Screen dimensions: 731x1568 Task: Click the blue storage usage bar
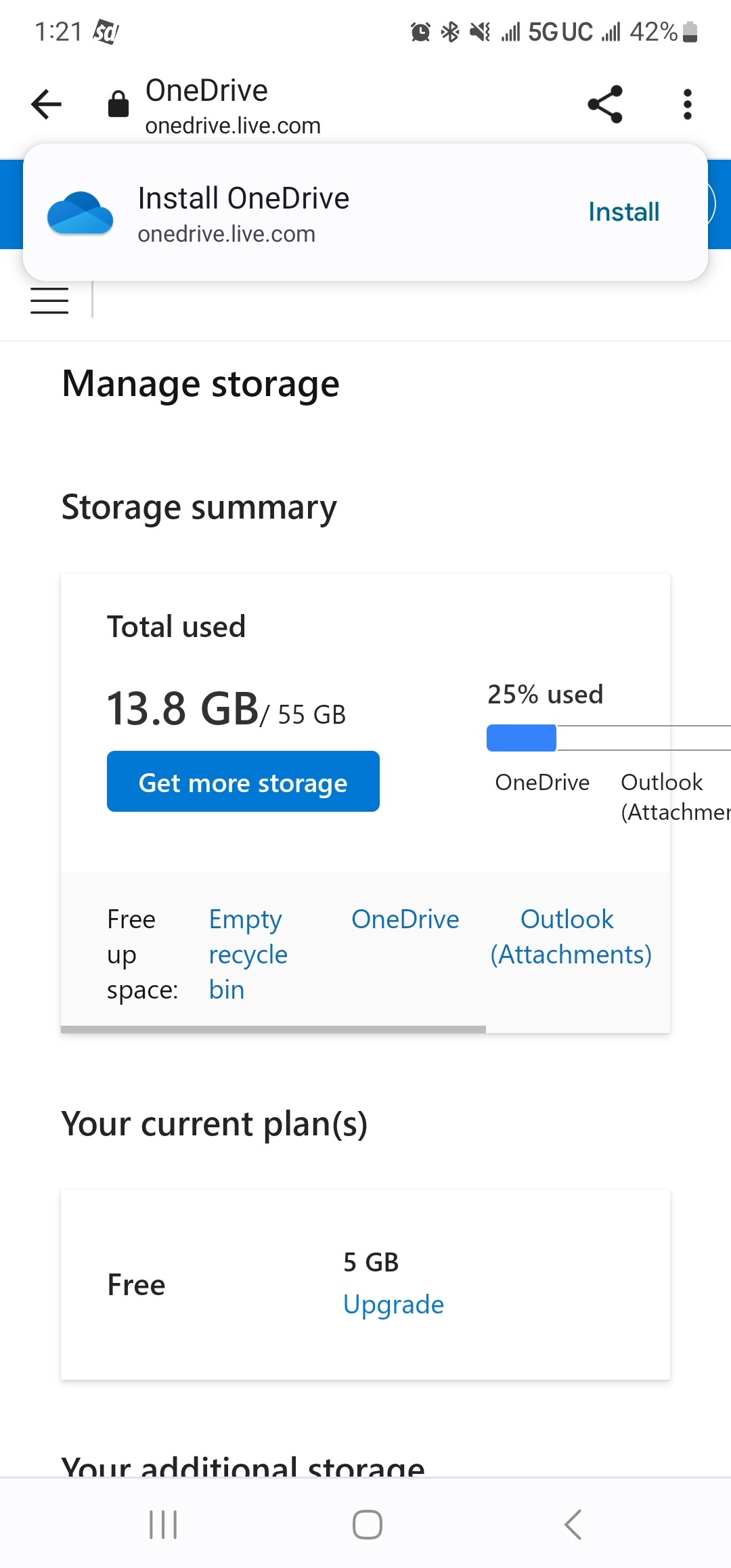(521, 738)
